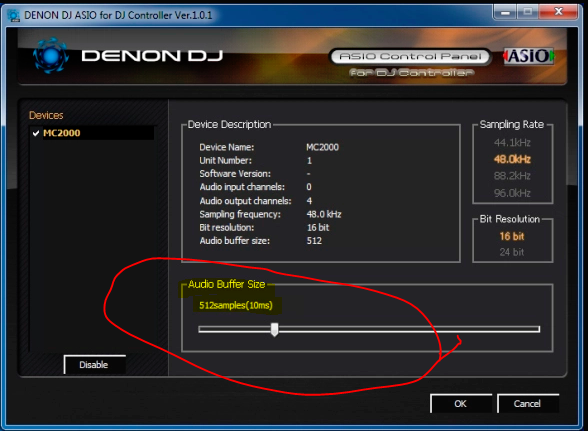Select 44.1kHz sampling rate
The width and height of the screenshot is (588, 431).
(512, 143)
